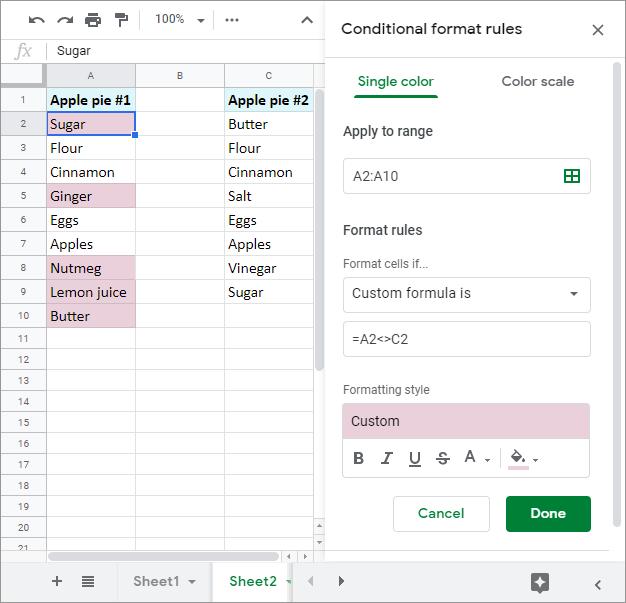
Task: Open the text color A dropdown
Action: coord(477,458)
